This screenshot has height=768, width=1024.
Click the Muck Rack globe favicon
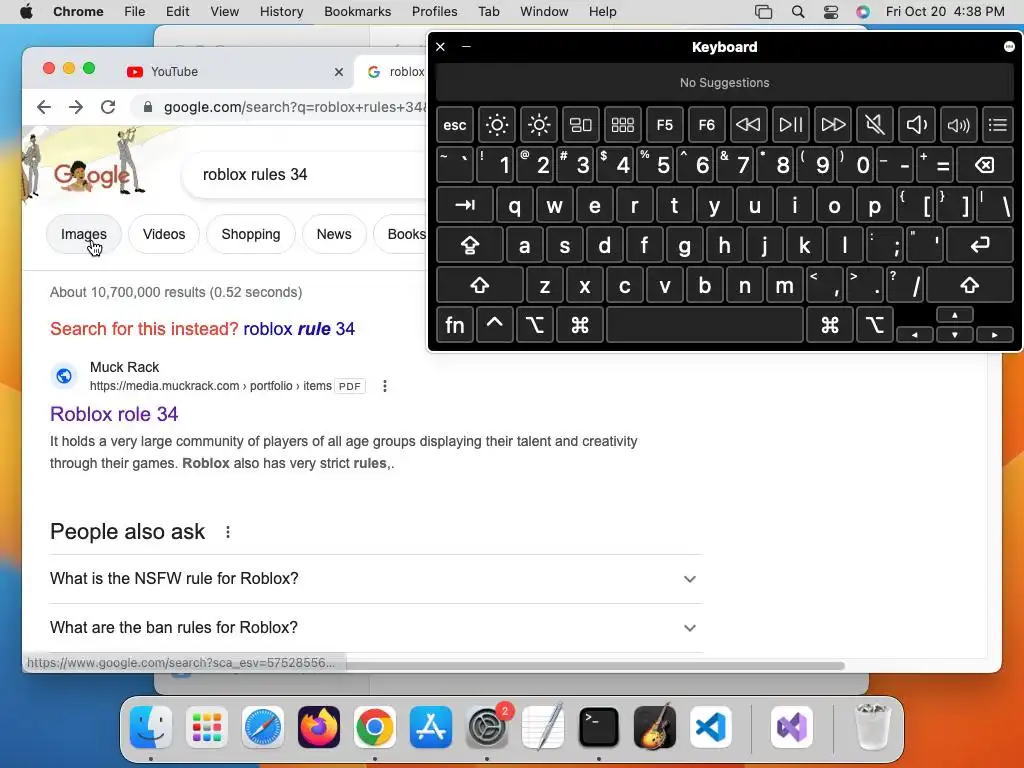point(64,376)
